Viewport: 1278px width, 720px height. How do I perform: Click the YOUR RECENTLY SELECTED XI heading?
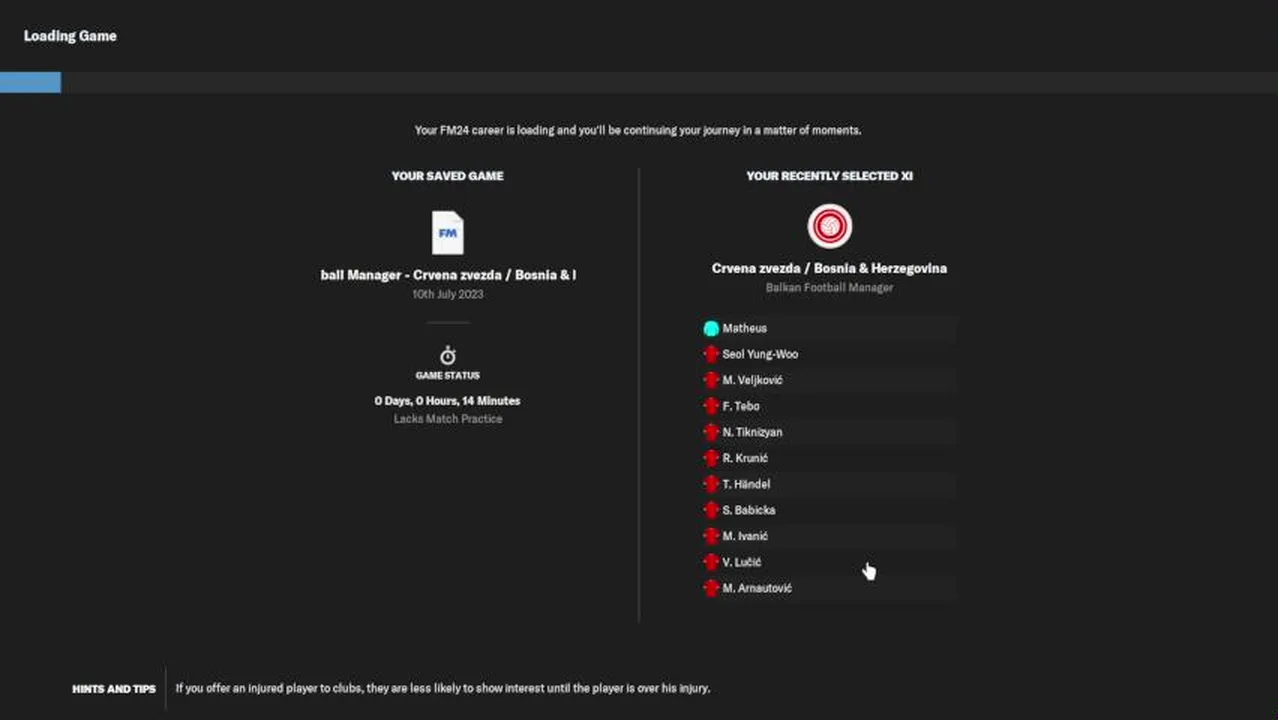coord(829,176)
